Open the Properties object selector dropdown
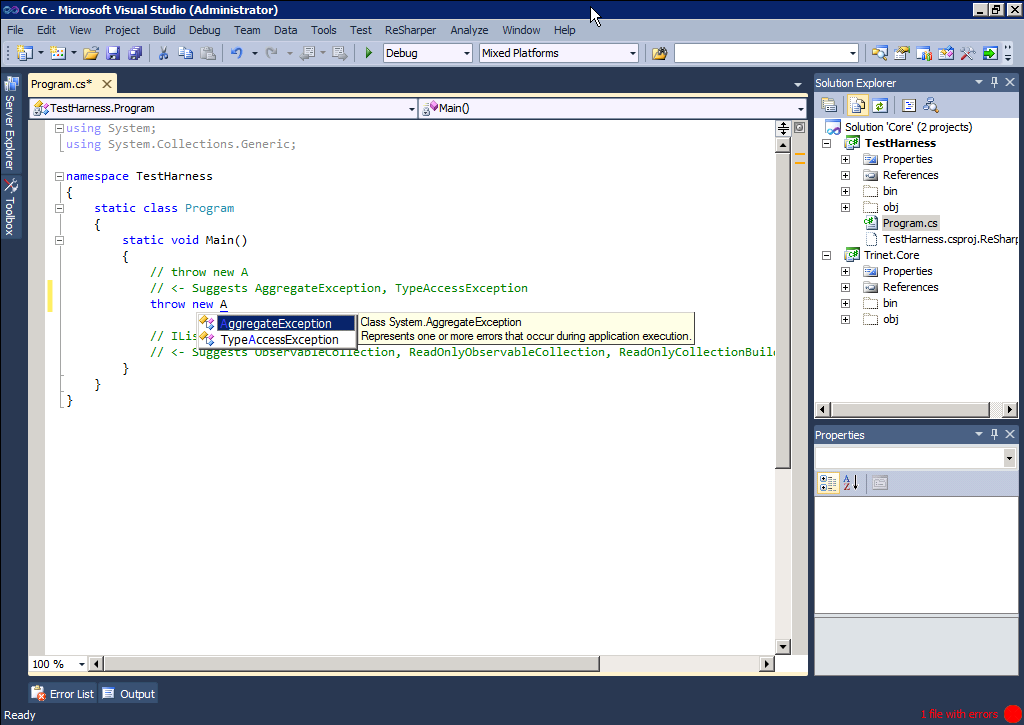Viewport: 1024px width, 725px height. tap(1010, 458)
